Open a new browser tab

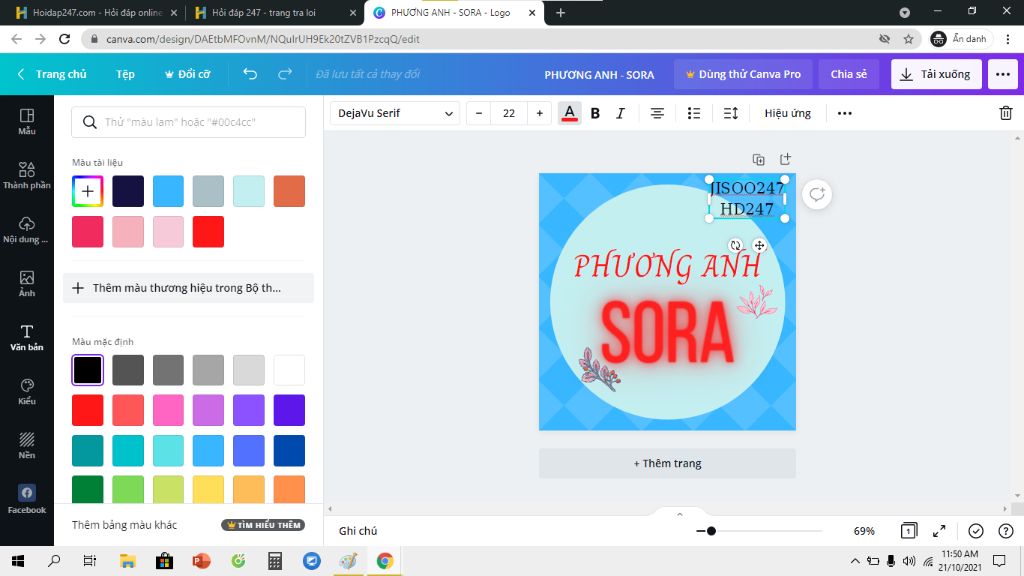click(560, 12)
